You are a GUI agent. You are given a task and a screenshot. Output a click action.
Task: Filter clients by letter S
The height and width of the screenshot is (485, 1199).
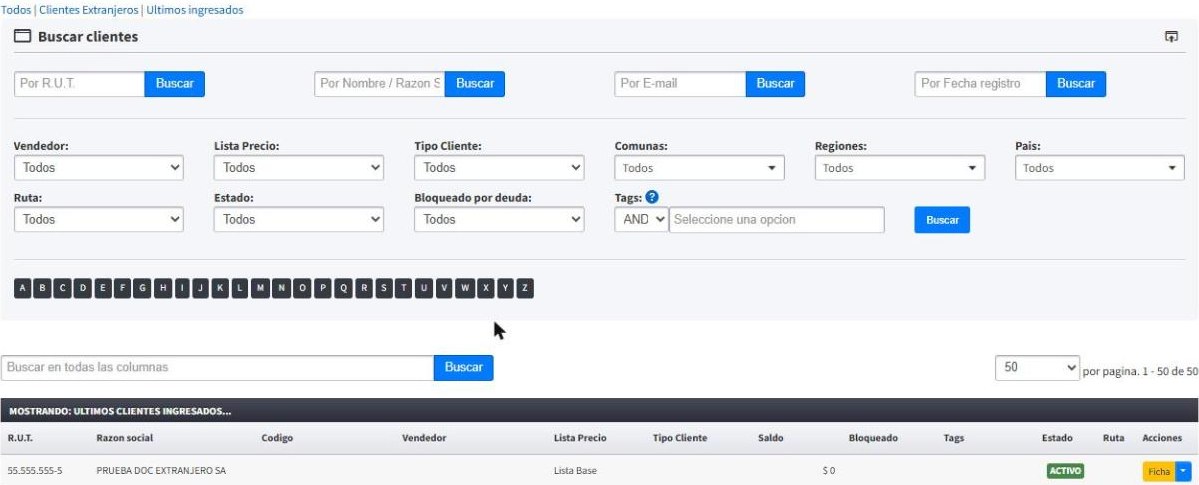(x=384, y=288)
